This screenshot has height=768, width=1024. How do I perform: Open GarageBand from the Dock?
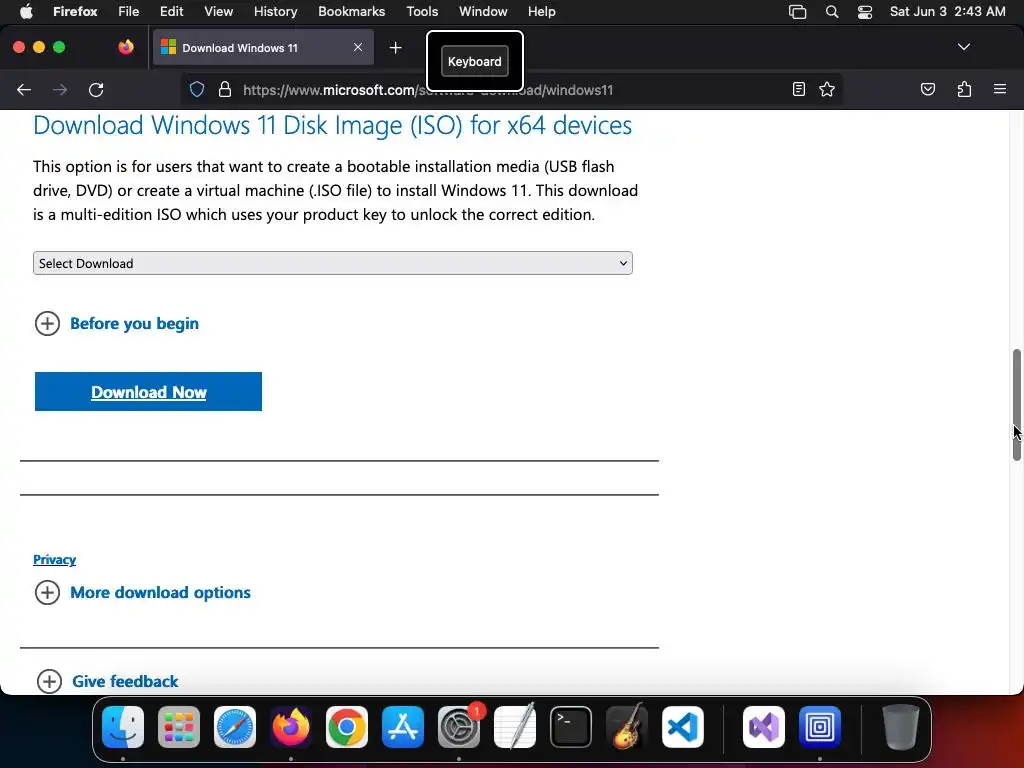[627, 727]
